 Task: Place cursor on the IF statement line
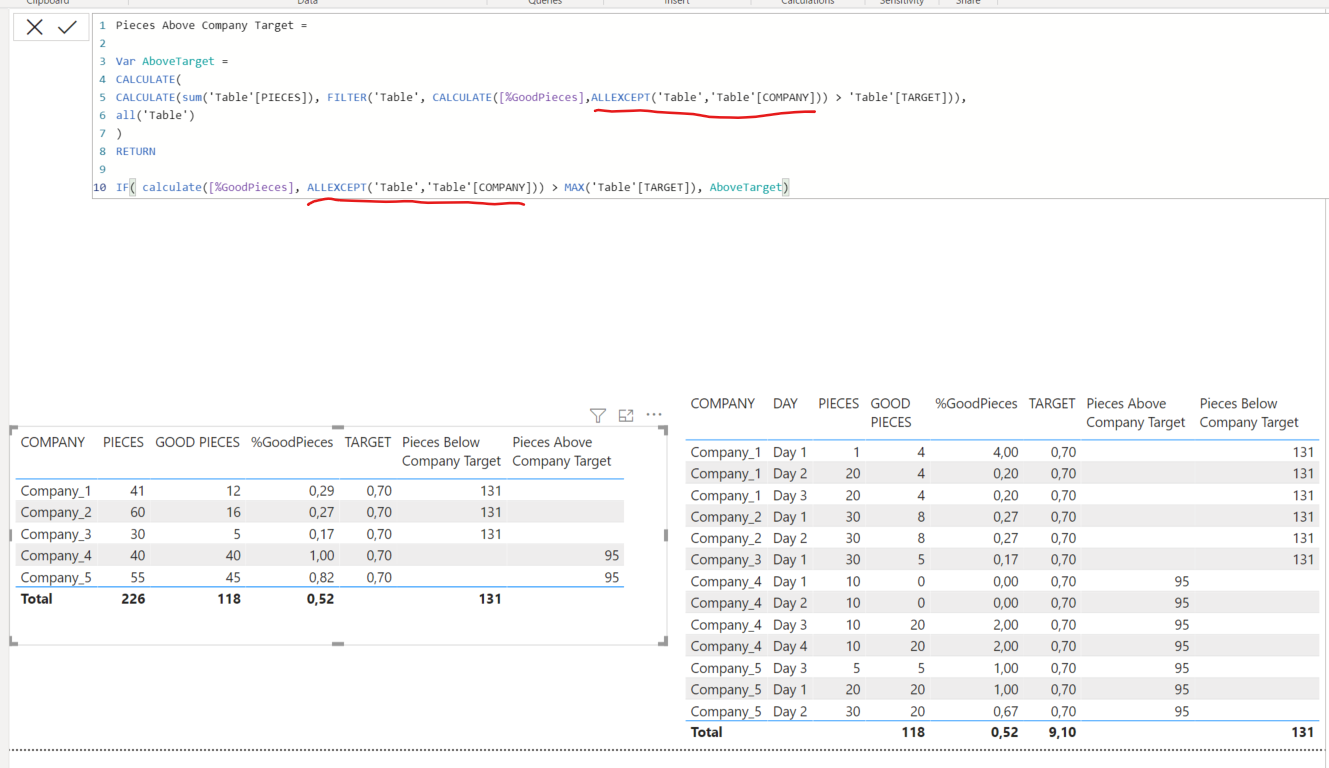tap(452, 187)
